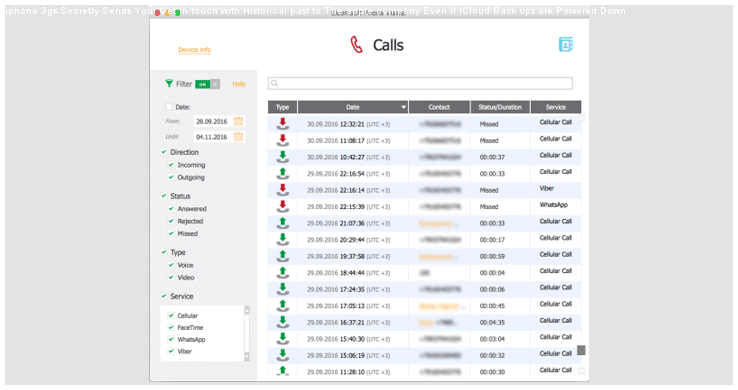This screenshot has width=738, height=390.
Task: Toggle the Service group checkbox
Action: click(x=164, y=296)
